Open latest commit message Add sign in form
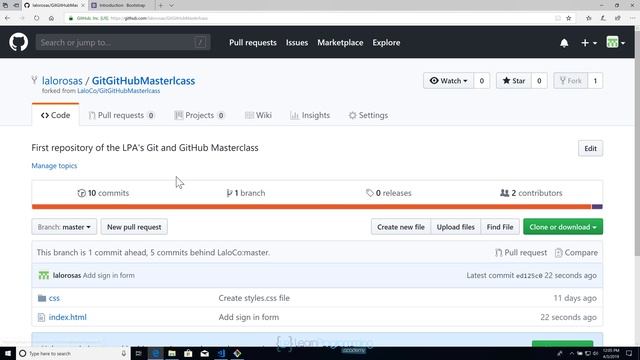640x360 pixels. pyautogui.click(x=109, y=276)
